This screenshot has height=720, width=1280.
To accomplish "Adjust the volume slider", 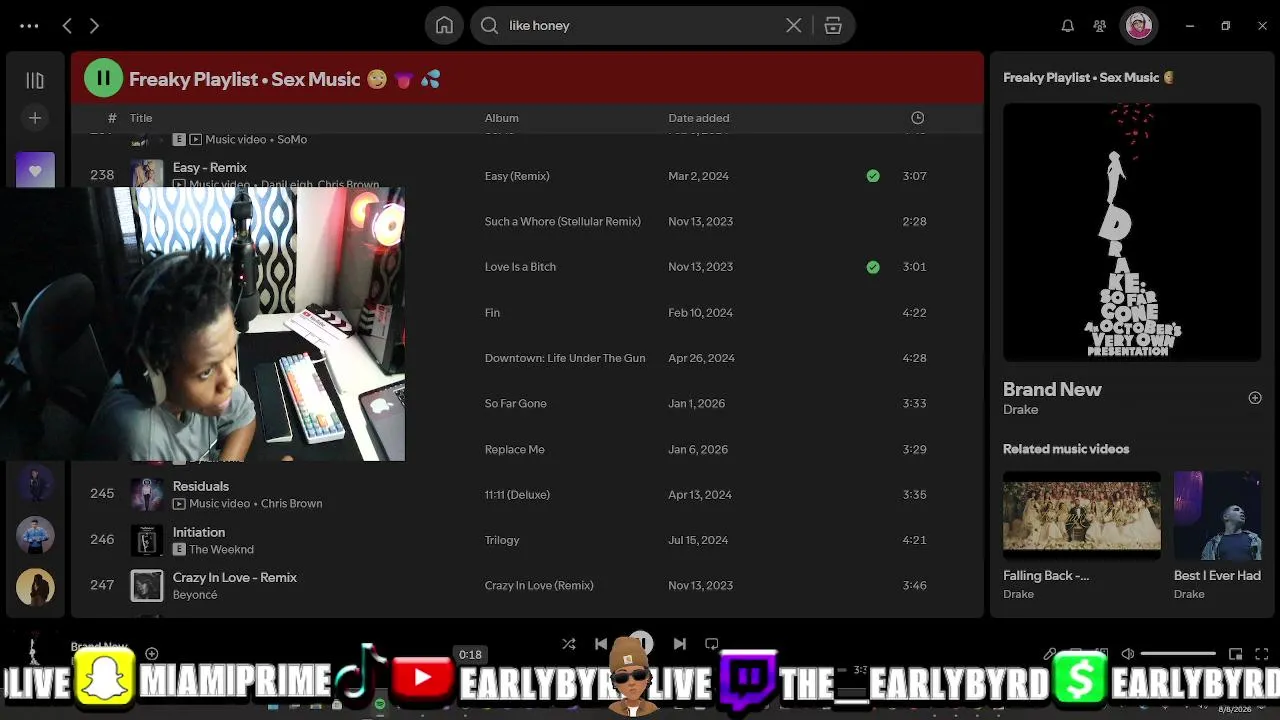I will coord(1178,654).
